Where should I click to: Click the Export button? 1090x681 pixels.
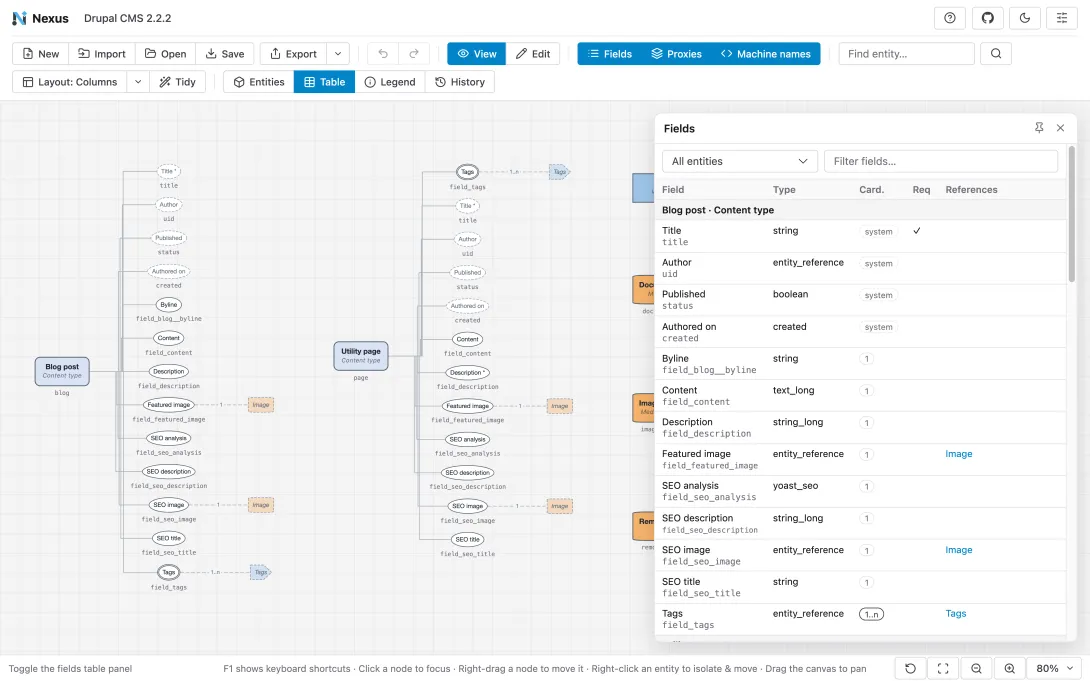coord(293,54)
